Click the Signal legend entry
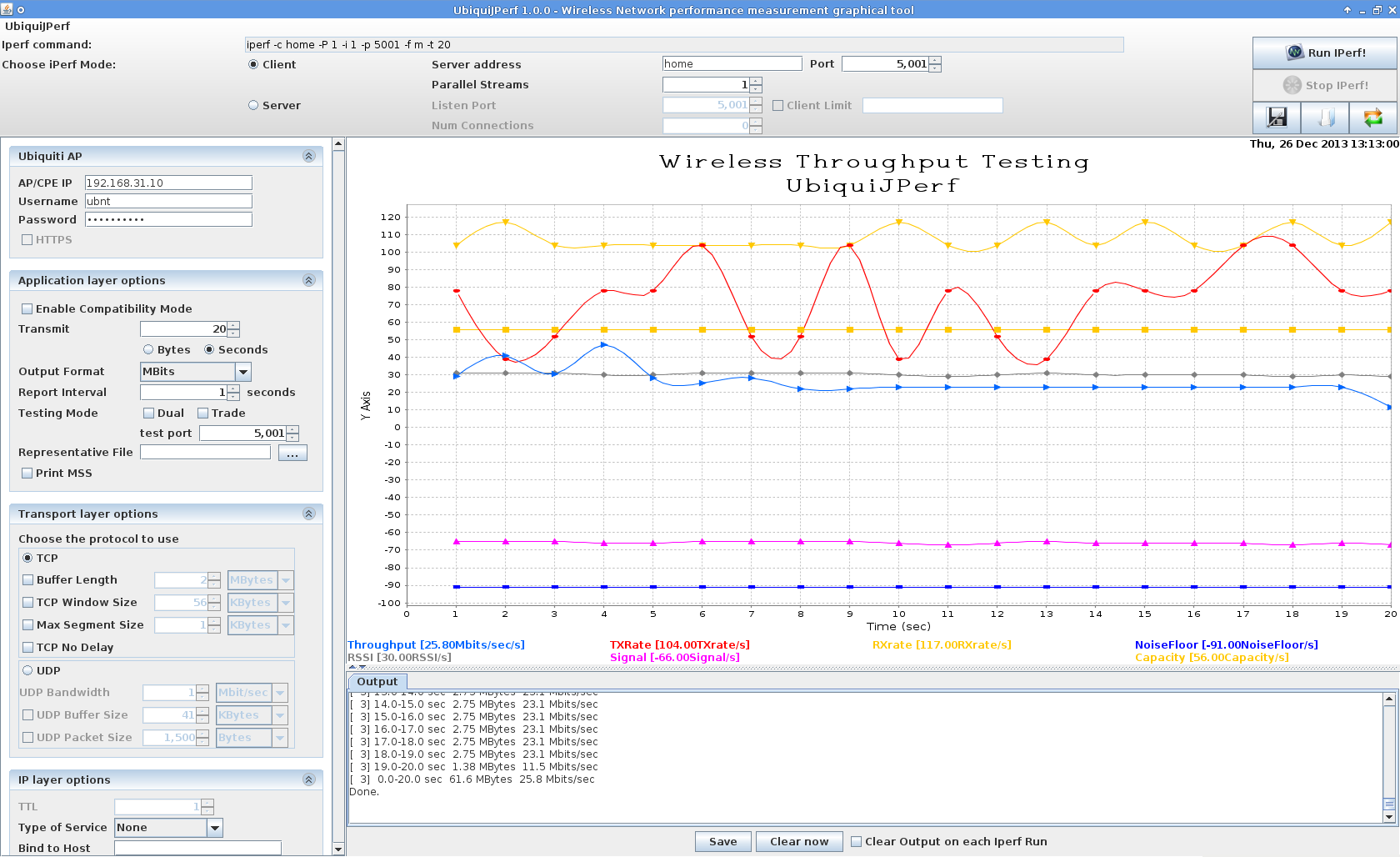Screen dimensions: 1400x857 (x=674, y=657)
